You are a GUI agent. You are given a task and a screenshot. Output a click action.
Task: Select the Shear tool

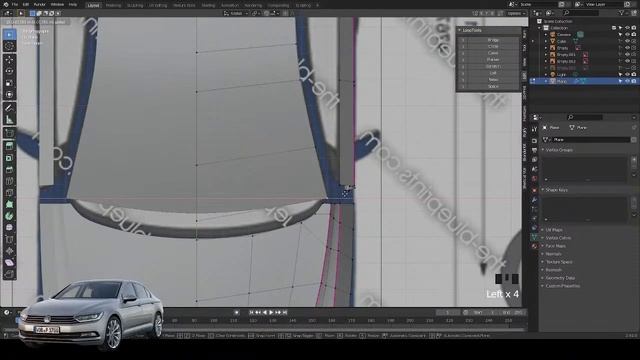pos(9,262)
